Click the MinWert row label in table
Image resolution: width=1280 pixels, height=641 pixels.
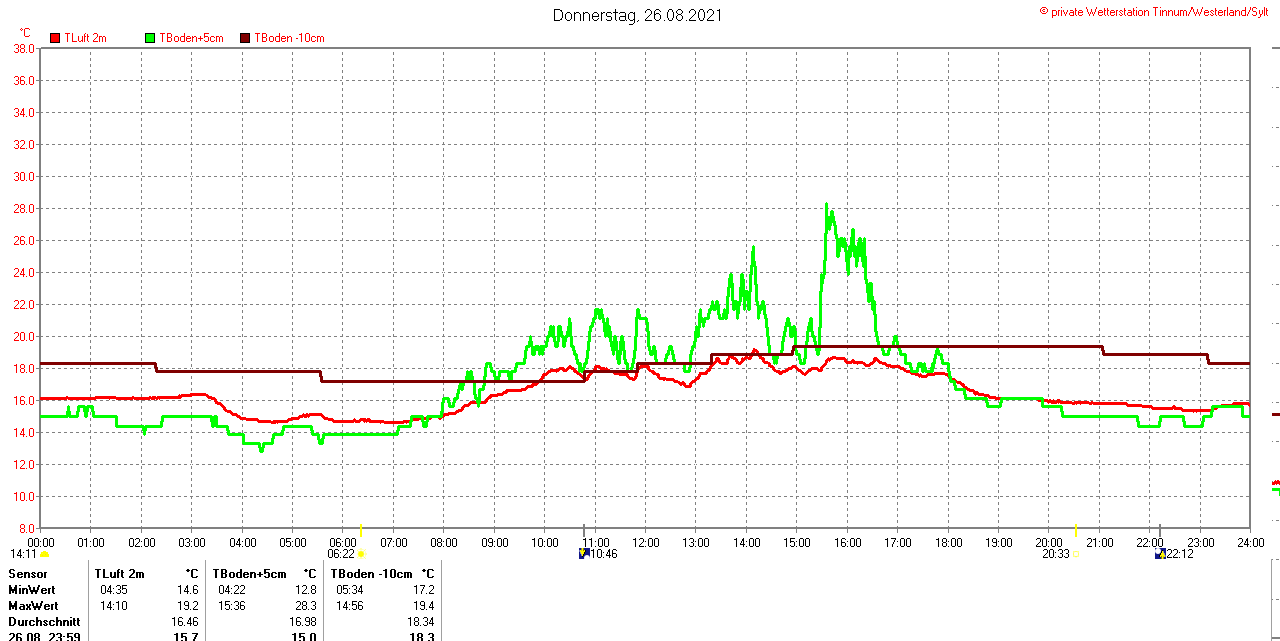click(x=32, y=590)
